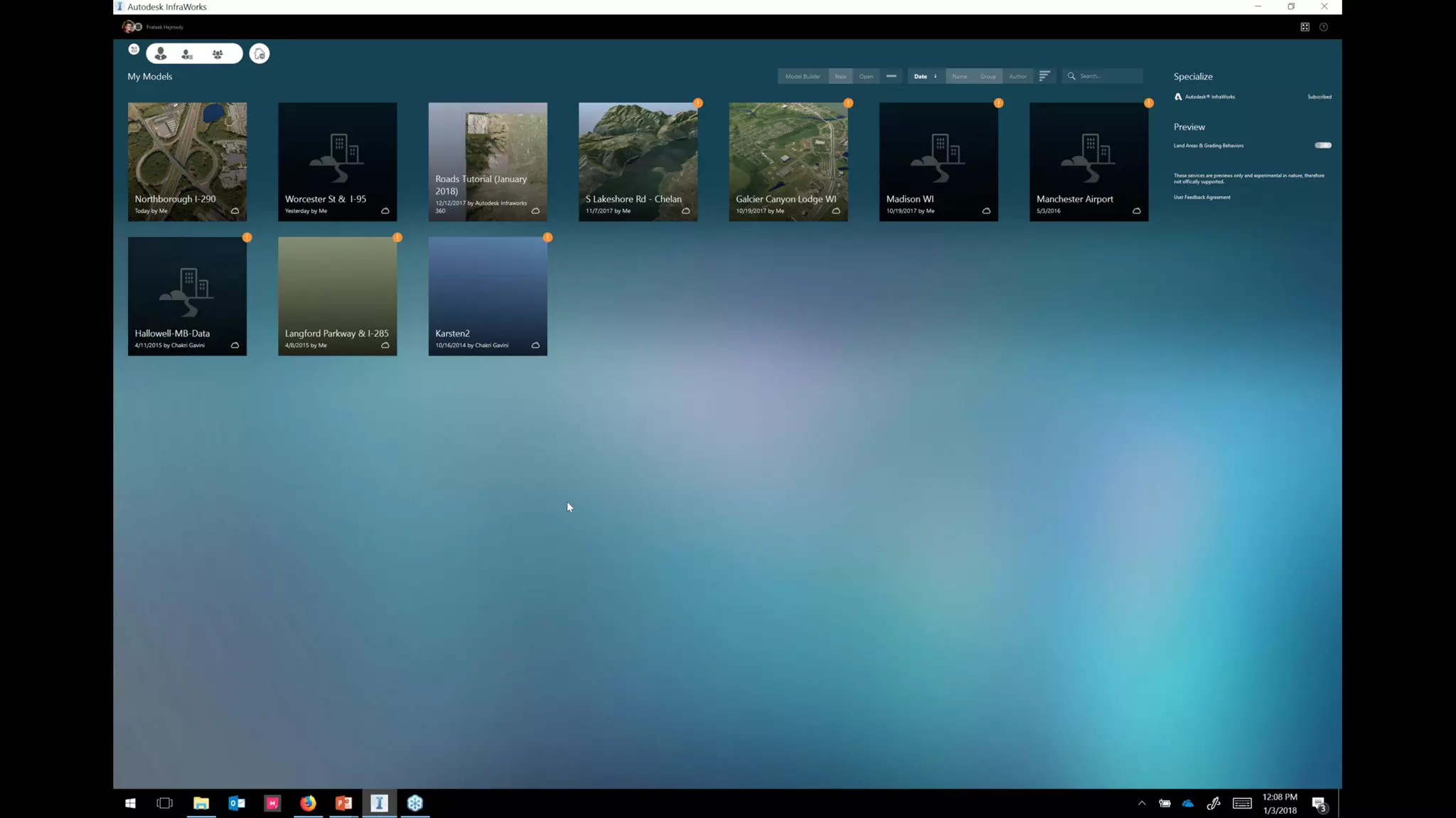Sort models by Author
This screenshot has width=1456, height=818.
(1017, 76)
